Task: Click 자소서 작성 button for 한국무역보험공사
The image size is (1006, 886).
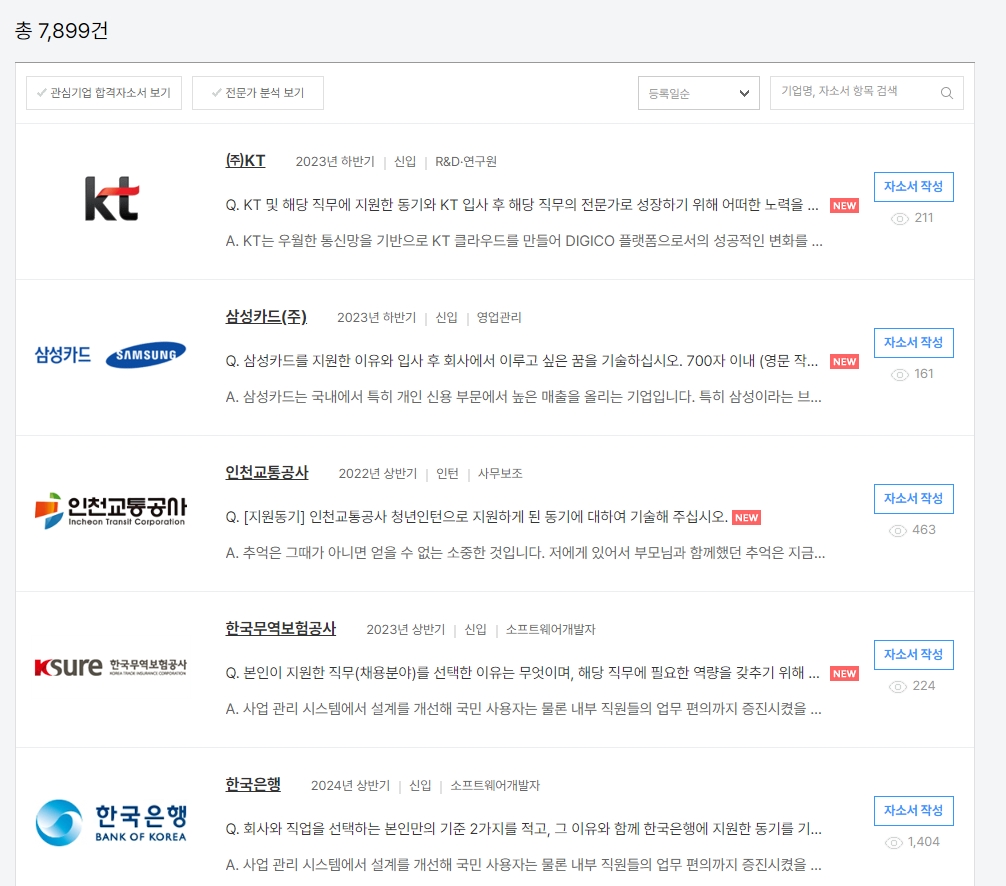Action: (x=914, y=654)
